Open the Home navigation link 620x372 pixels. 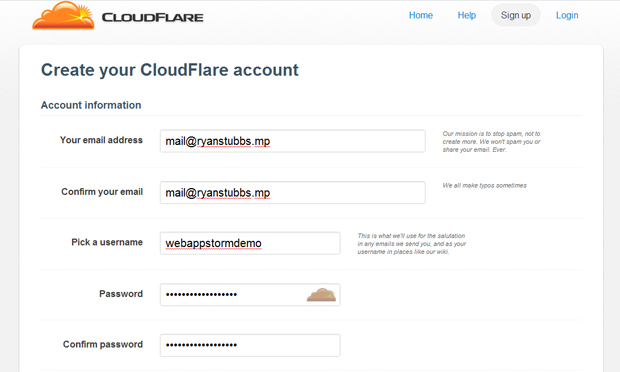tap(421, 15)
